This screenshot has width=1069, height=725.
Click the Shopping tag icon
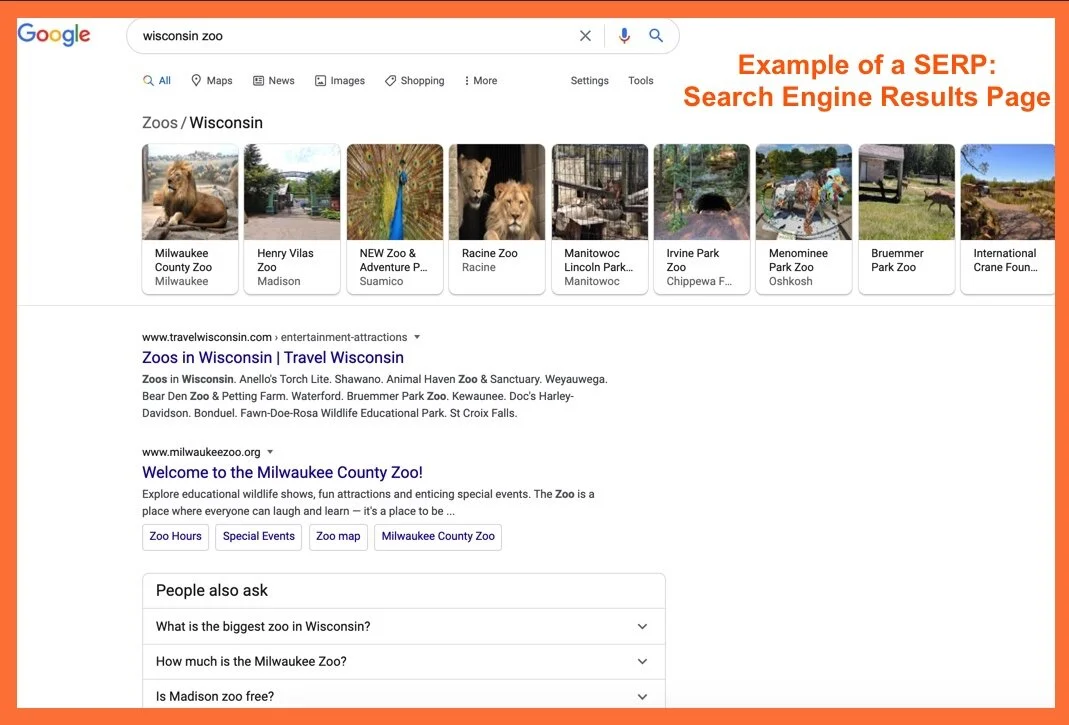coord(390,80)
